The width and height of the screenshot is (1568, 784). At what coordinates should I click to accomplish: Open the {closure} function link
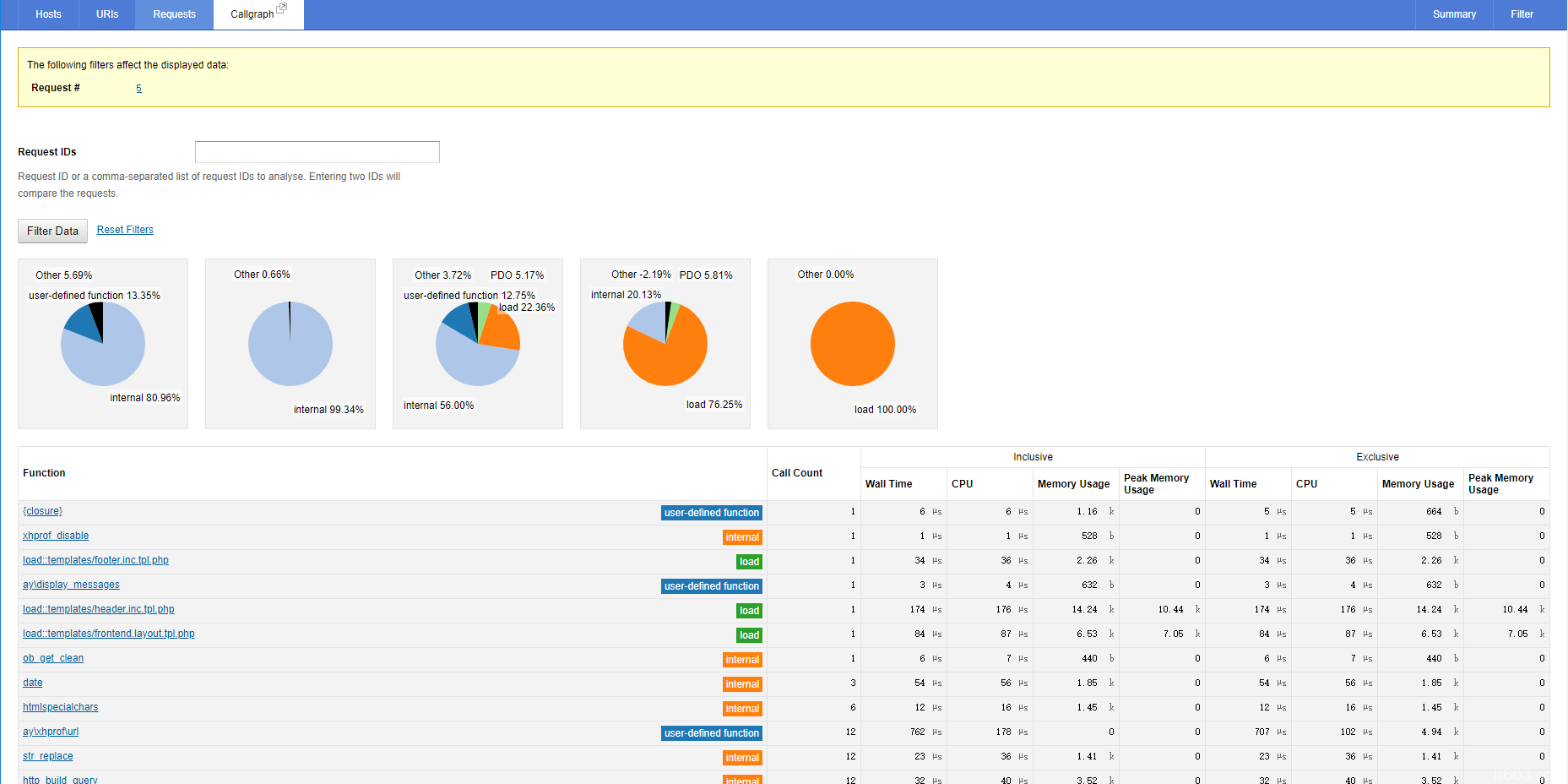[x=42, y=511]
